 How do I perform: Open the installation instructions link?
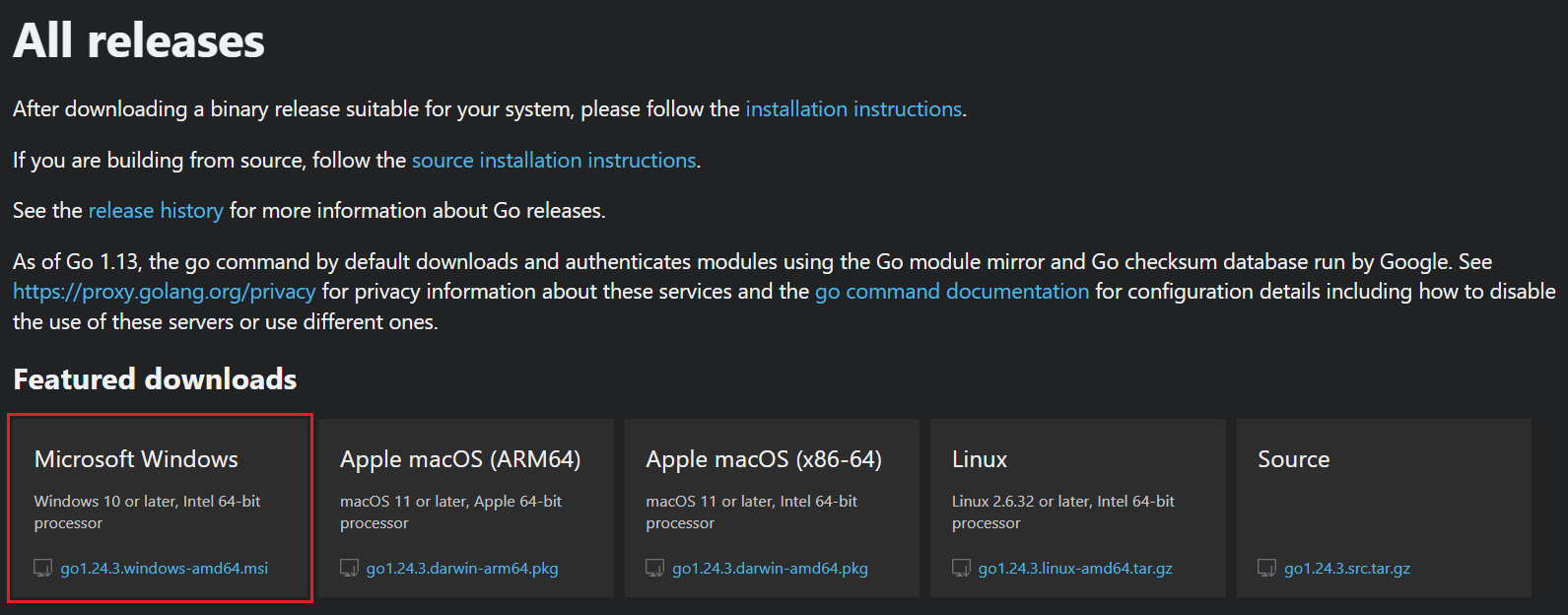click(x=853, y=108)
